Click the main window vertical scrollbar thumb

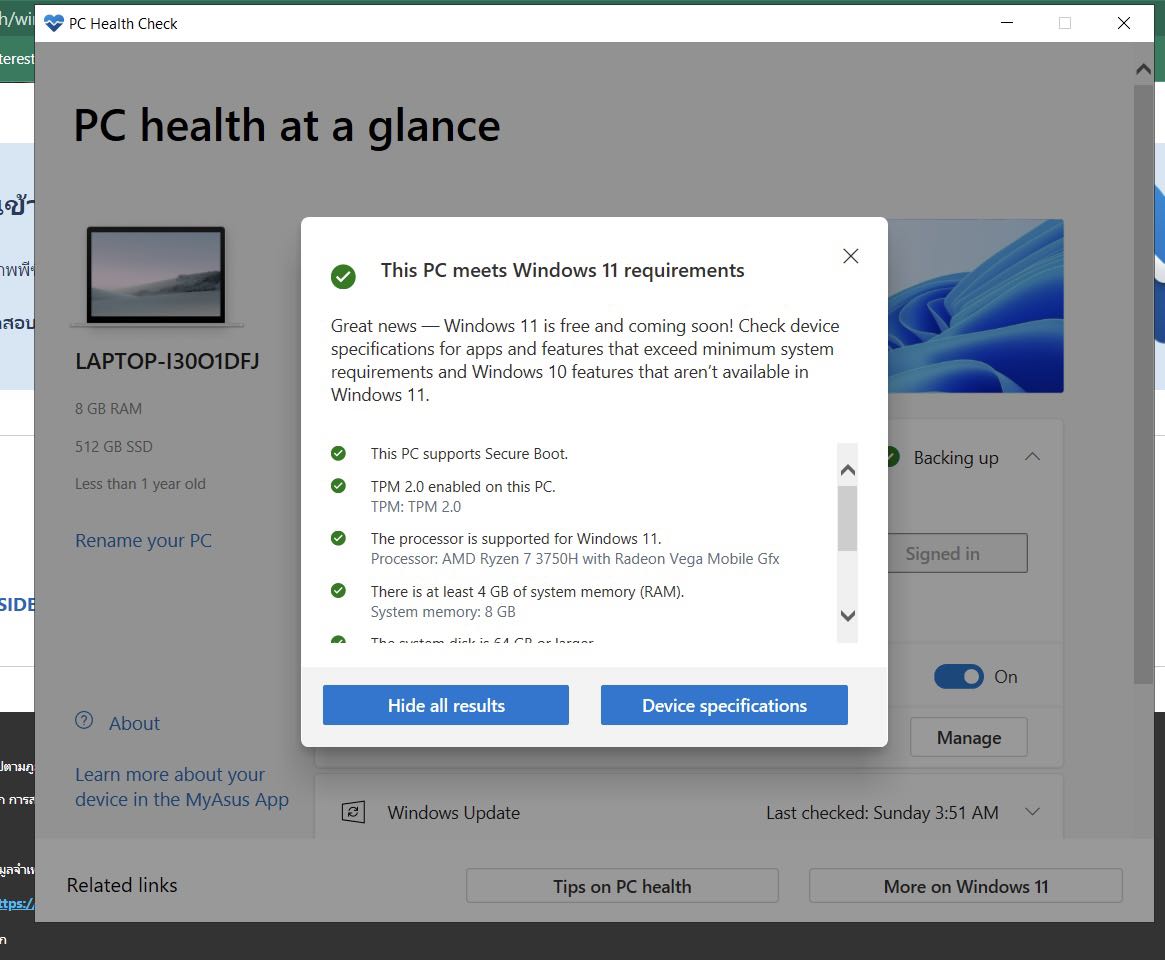tap(1143, 384)
